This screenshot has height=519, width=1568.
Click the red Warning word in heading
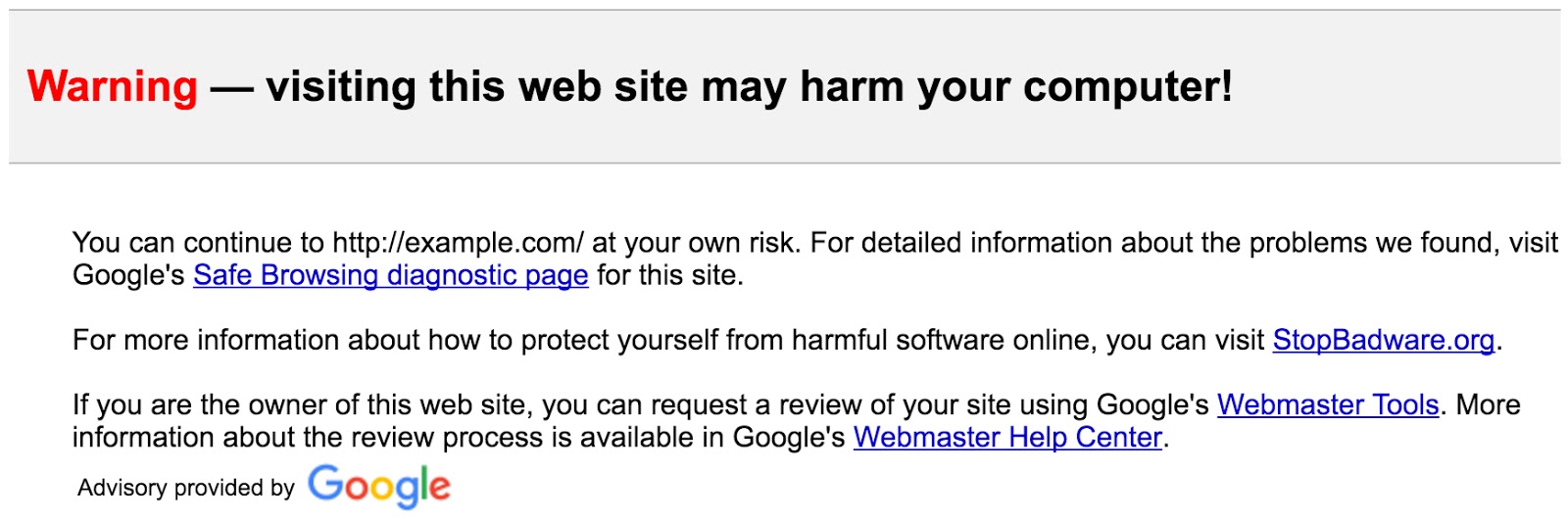[x=112, y=86]
